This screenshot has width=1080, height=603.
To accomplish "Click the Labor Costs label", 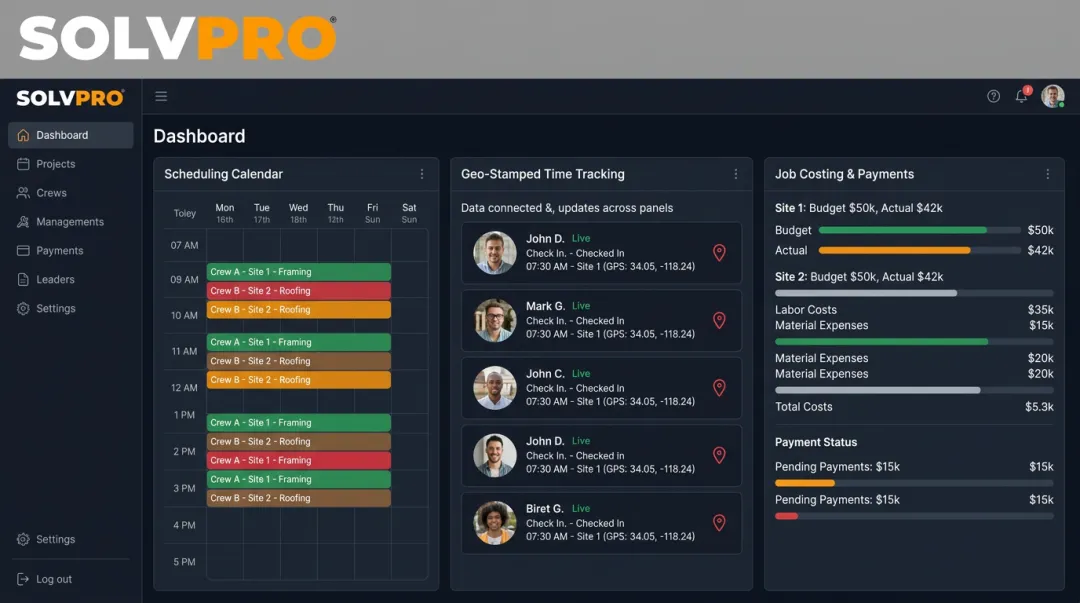I will (x=806, y=309).
